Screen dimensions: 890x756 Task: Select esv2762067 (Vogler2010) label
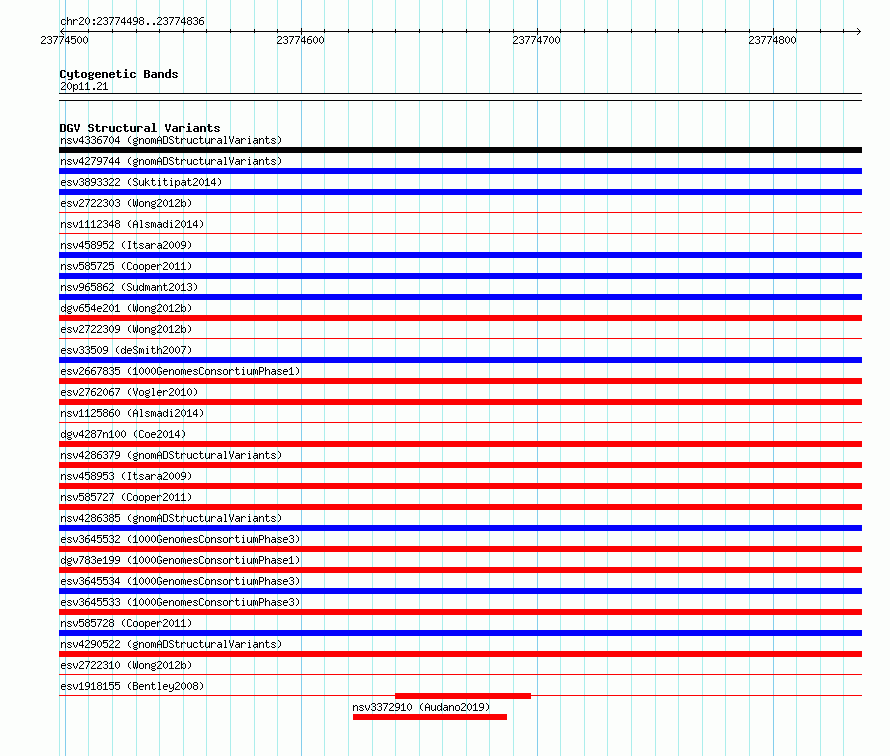coord(129,392)
